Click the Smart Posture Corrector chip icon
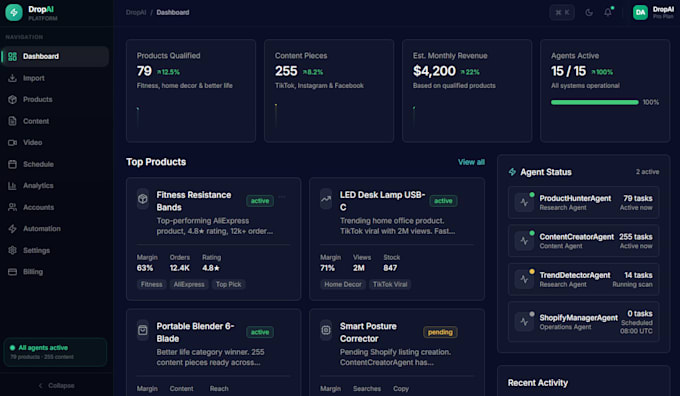This screenshot has width=680, height=396. [x=326, y=331]
